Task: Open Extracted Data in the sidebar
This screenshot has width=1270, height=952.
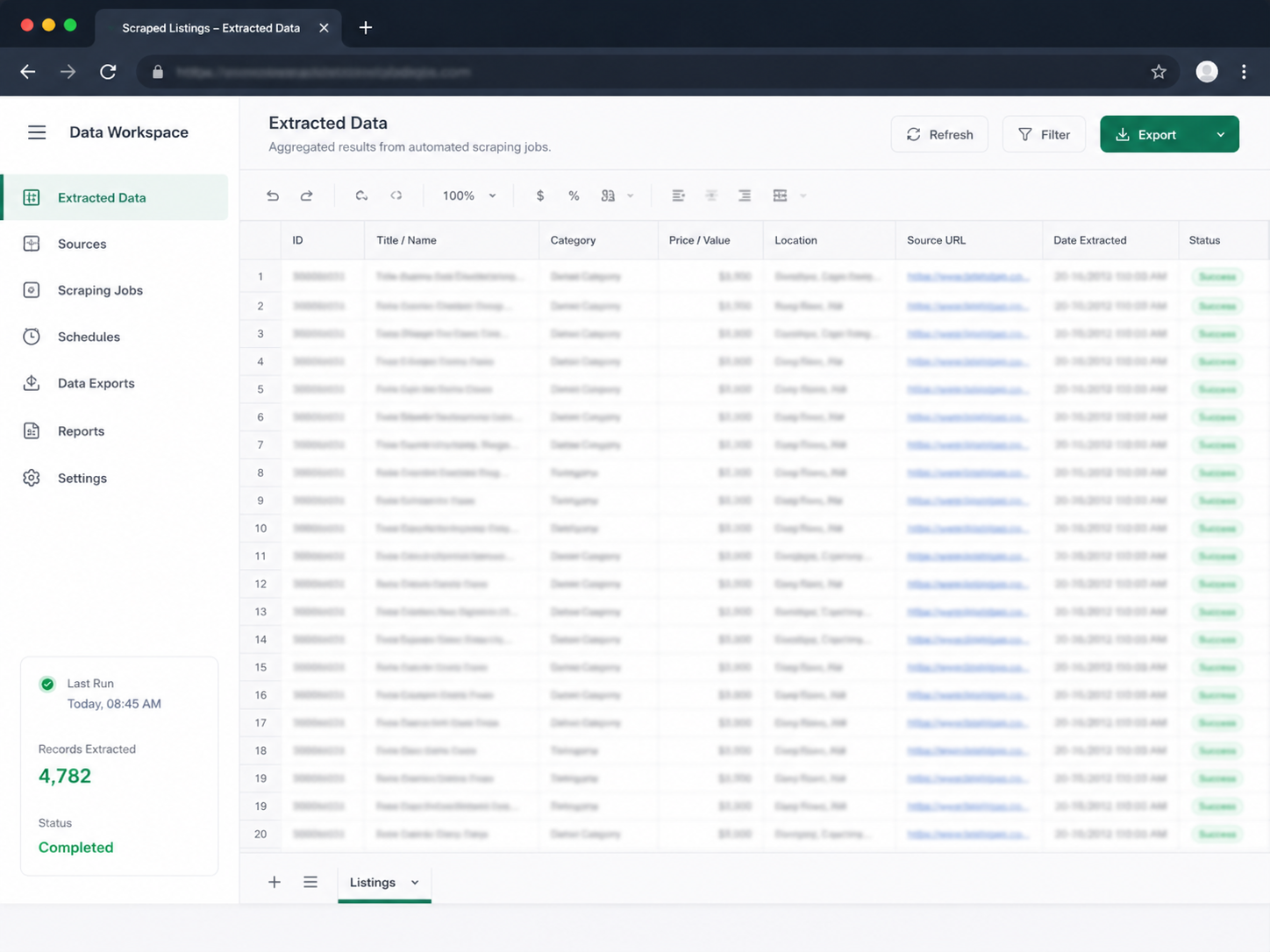Action: coord(115,197)
